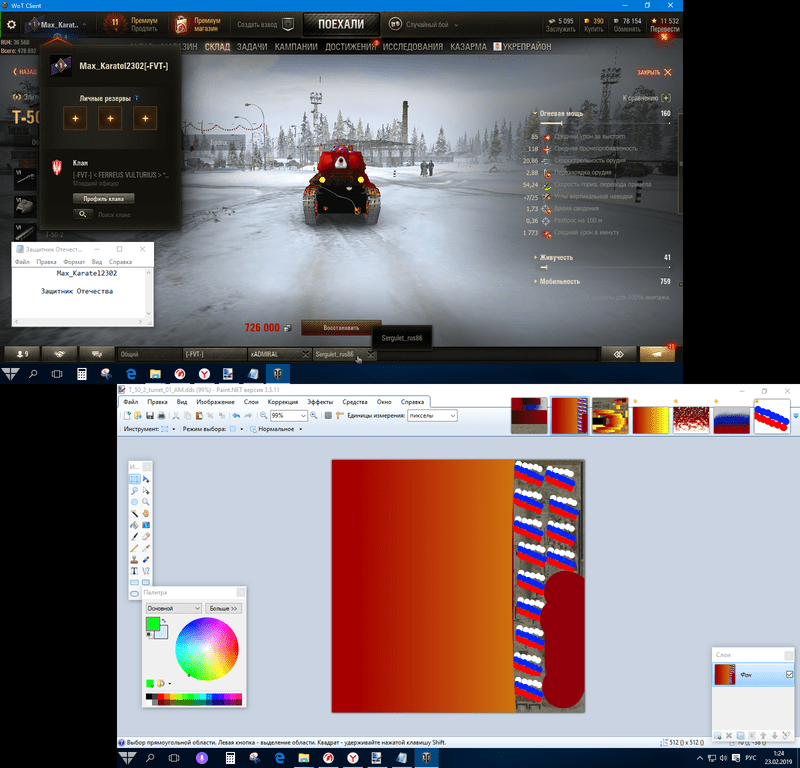Select the Lasso Select tool
The width and height of the screenshot is (800, 768).
tap(134, 491)
